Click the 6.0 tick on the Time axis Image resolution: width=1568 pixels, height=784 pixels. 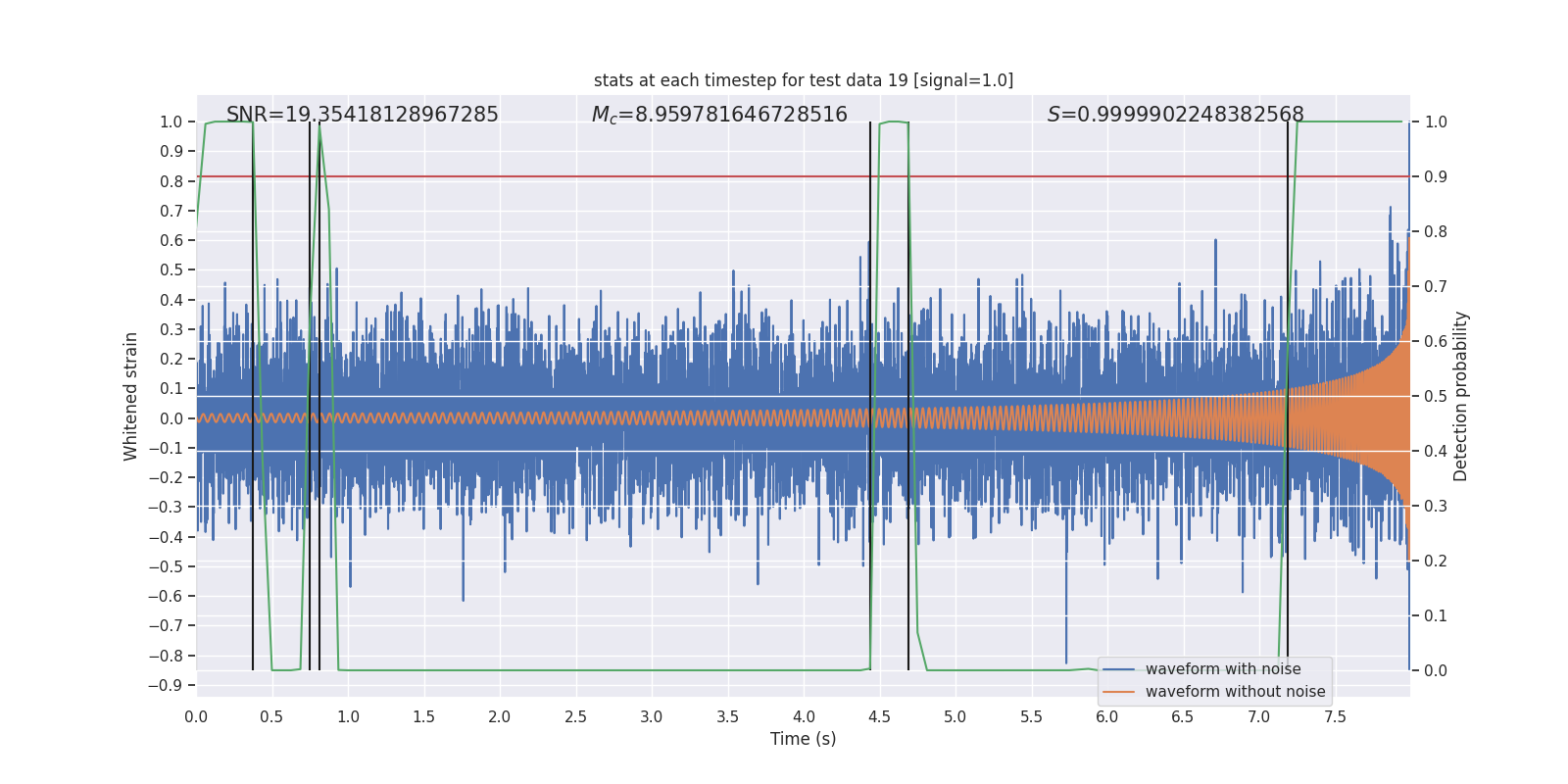click(1107, 716)
